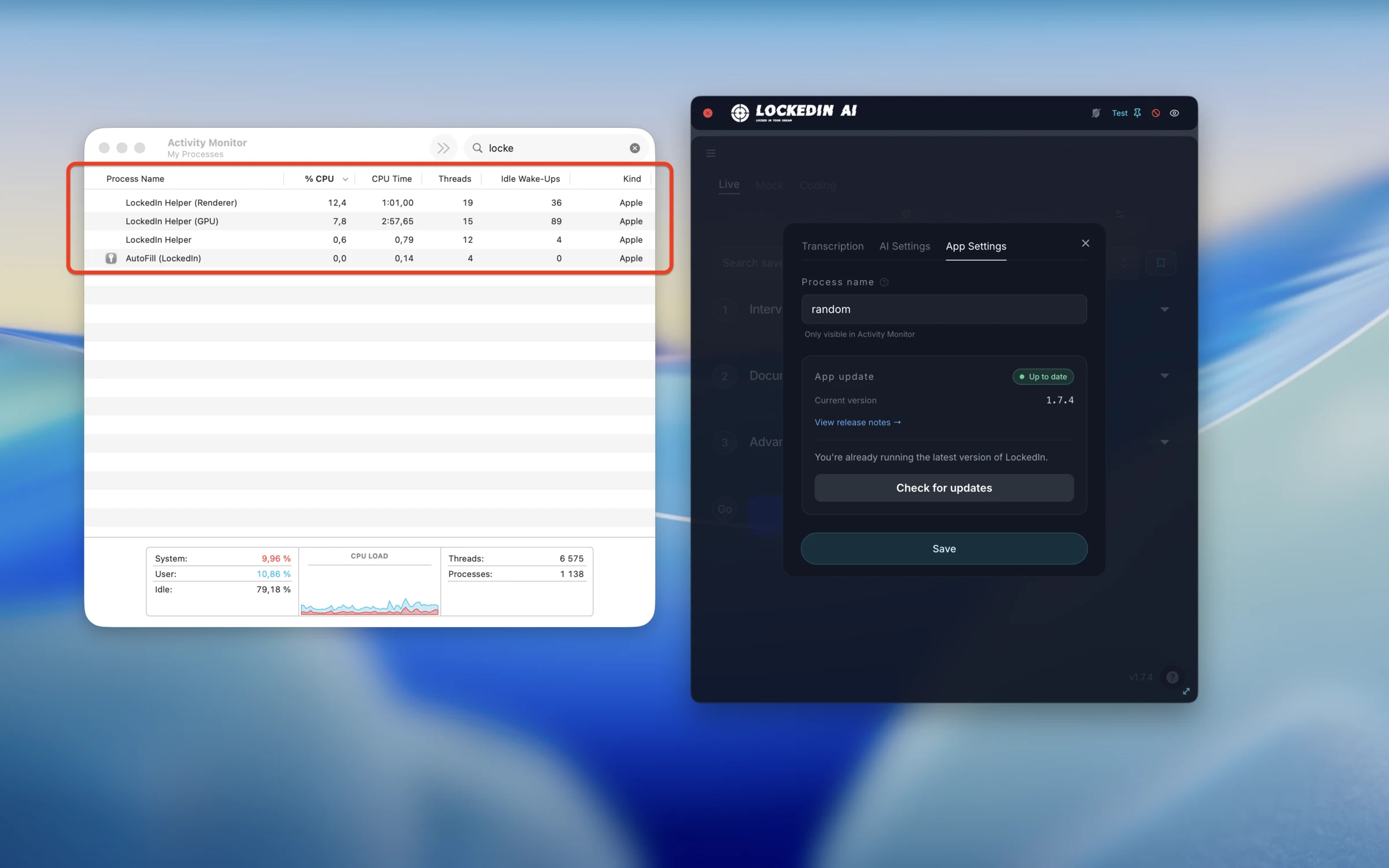
Task: Toggle sort arrow on % CPU column
Action: coord(345,179)
